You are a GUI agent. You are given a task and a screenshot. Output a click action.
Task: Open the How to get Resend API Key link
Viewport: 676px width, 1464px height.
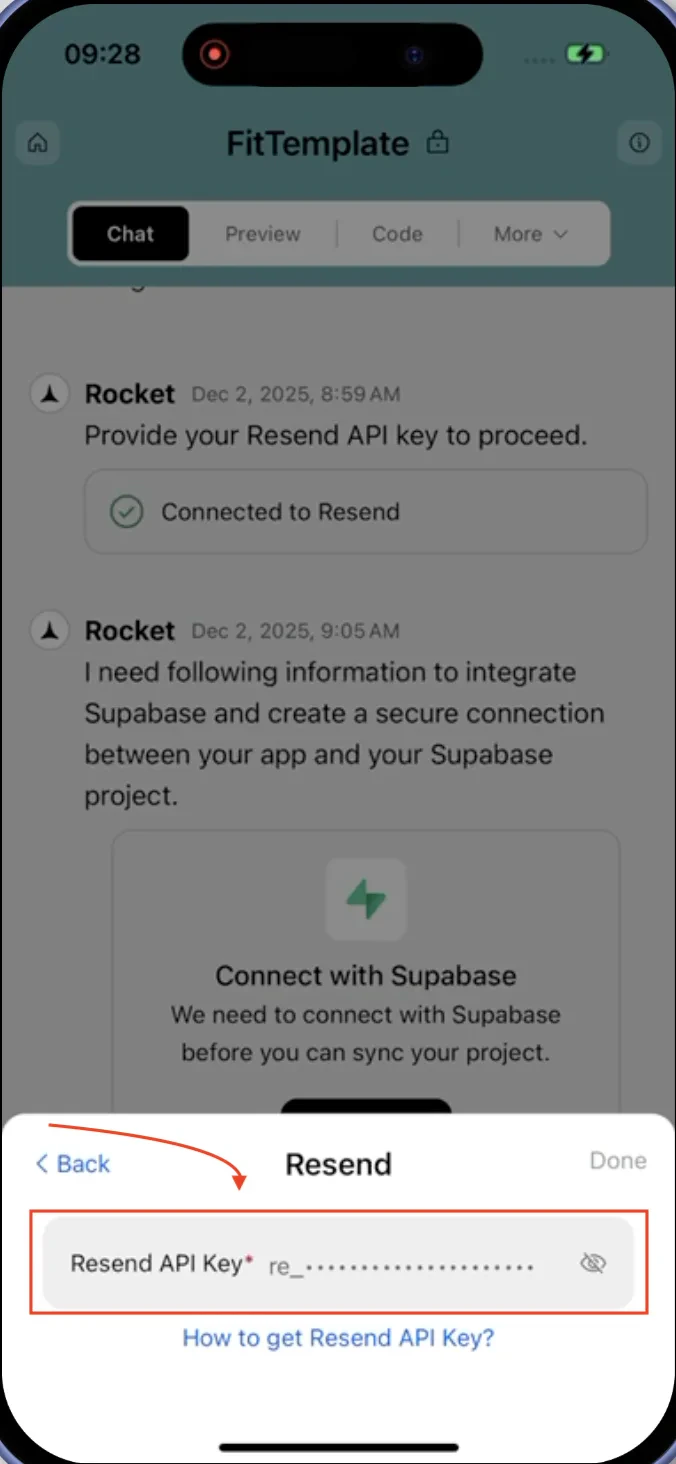coord(338,1338)
